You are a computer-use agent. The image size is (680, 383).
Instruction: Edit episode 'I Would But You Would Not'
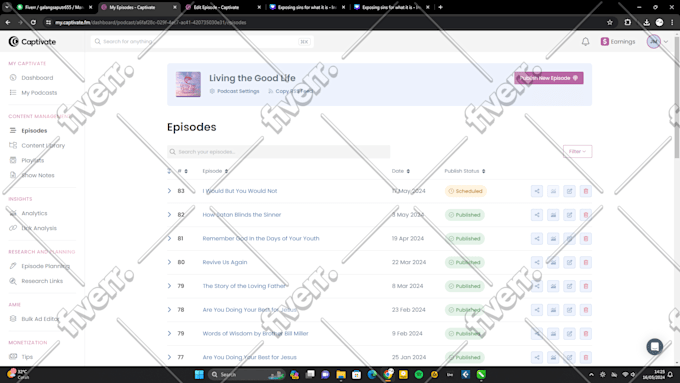(569, 191)
